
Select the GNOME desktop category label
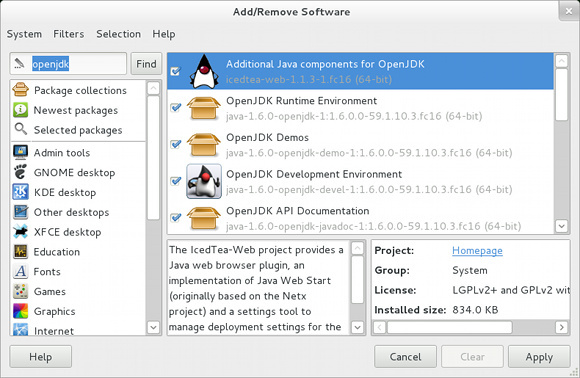point(74,173)
